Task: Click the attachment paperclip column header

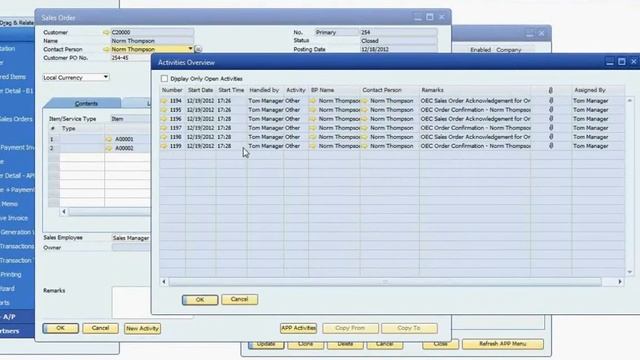Action: pyautogui.click(x=551, y=90)
